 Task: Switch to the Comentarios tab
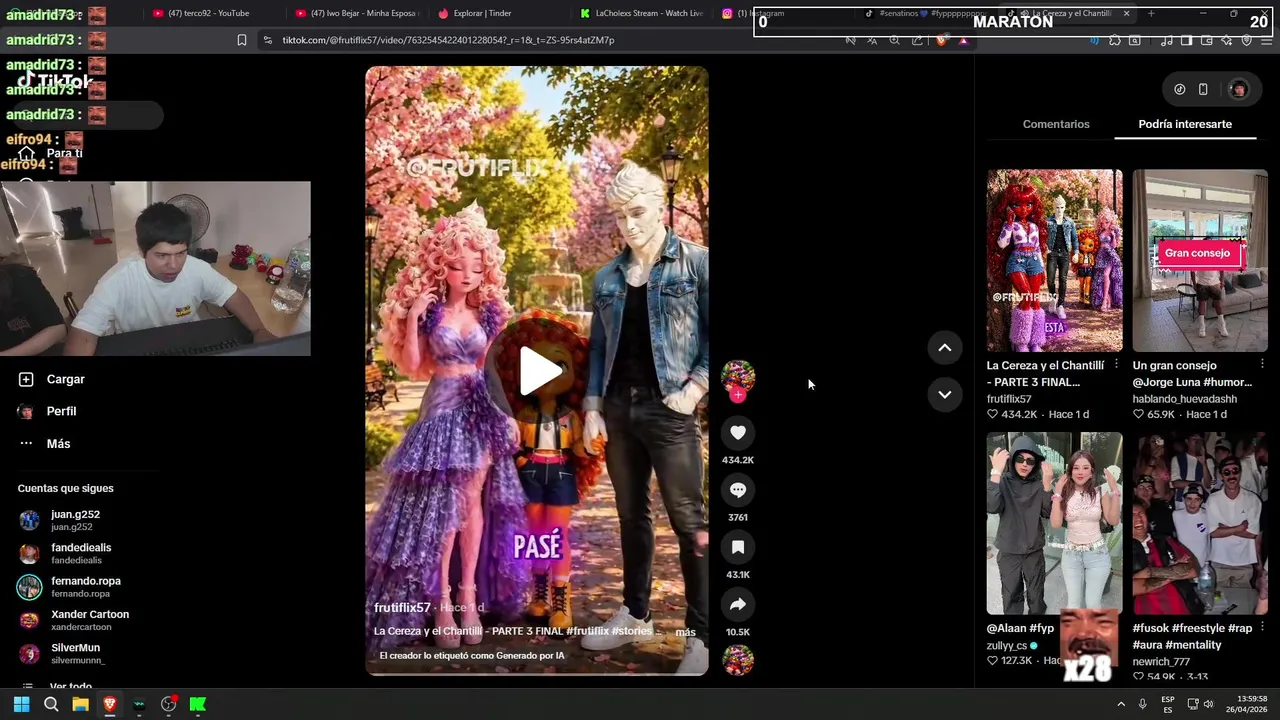1055,124
